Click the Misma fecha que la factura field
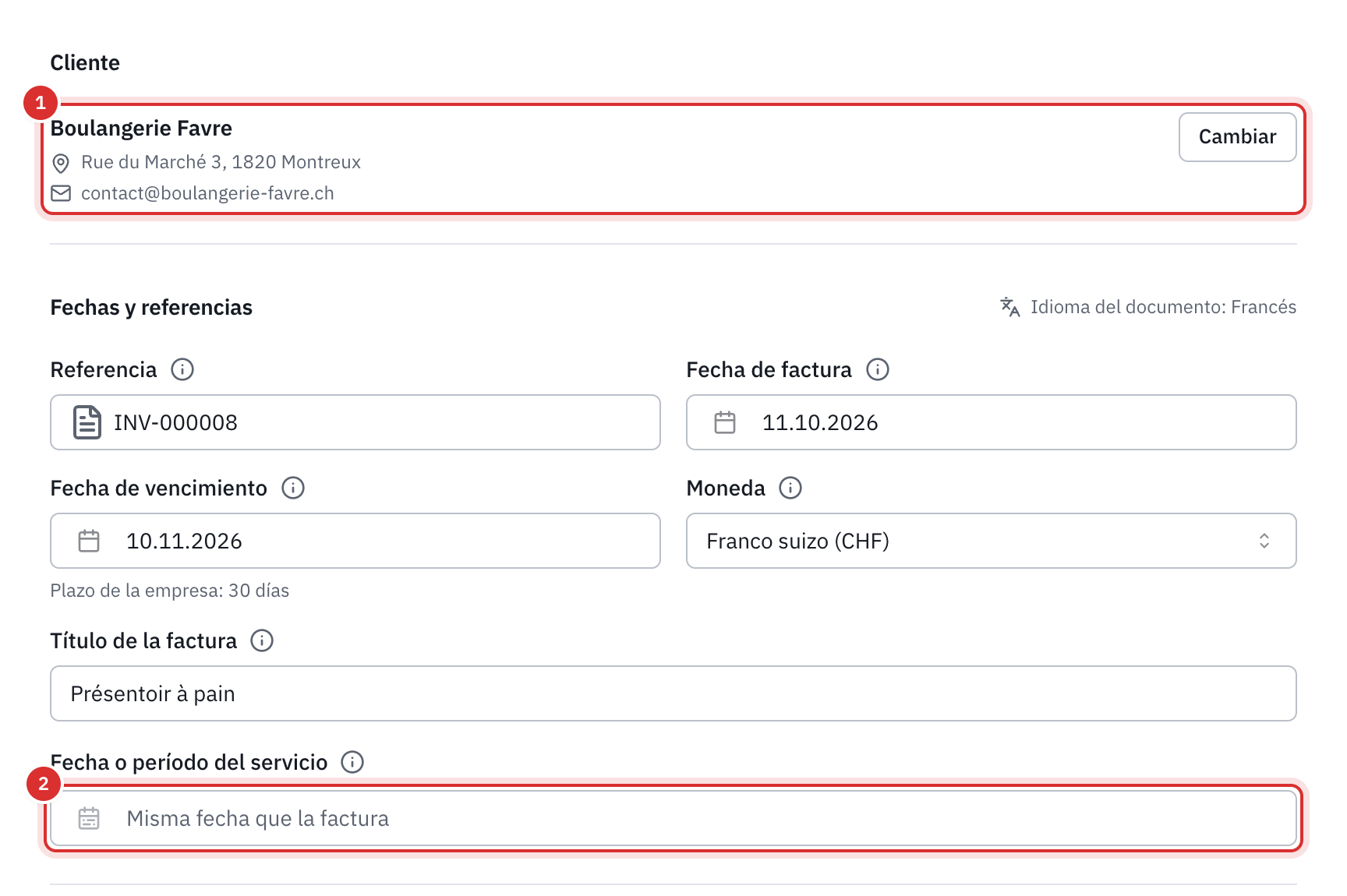 click(673, 818)
